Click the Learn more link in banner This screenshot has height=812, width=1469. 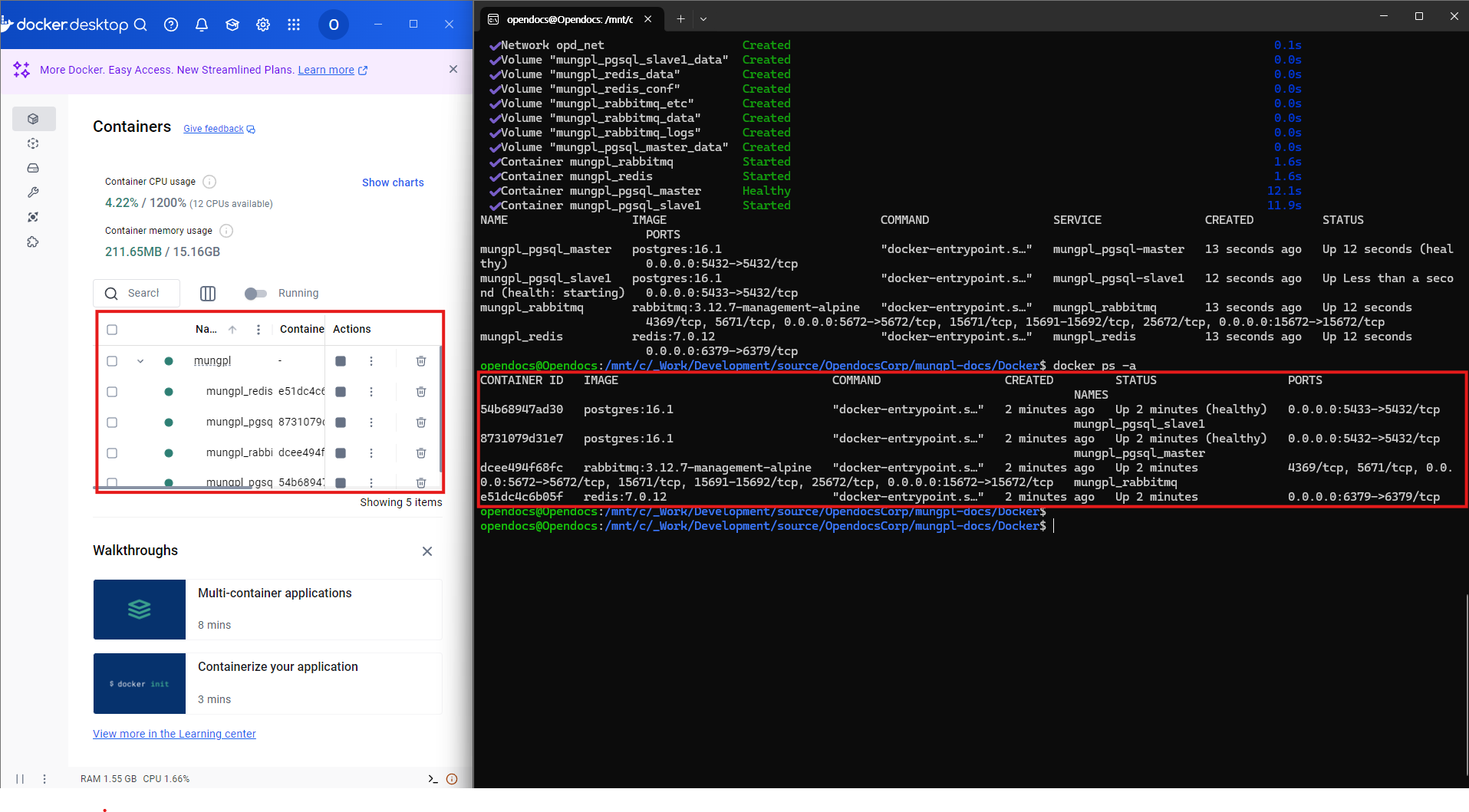(x=326, y=70)
